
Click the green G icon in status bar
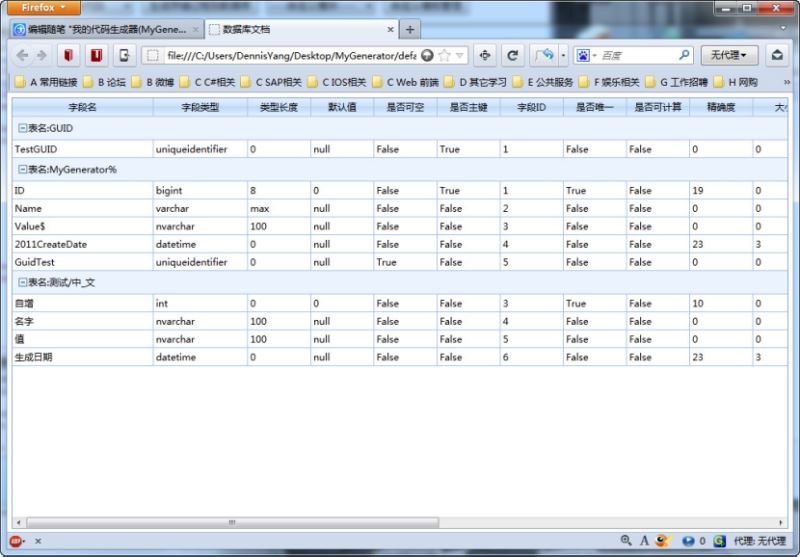pyautogui.click(x=719, y=541)
